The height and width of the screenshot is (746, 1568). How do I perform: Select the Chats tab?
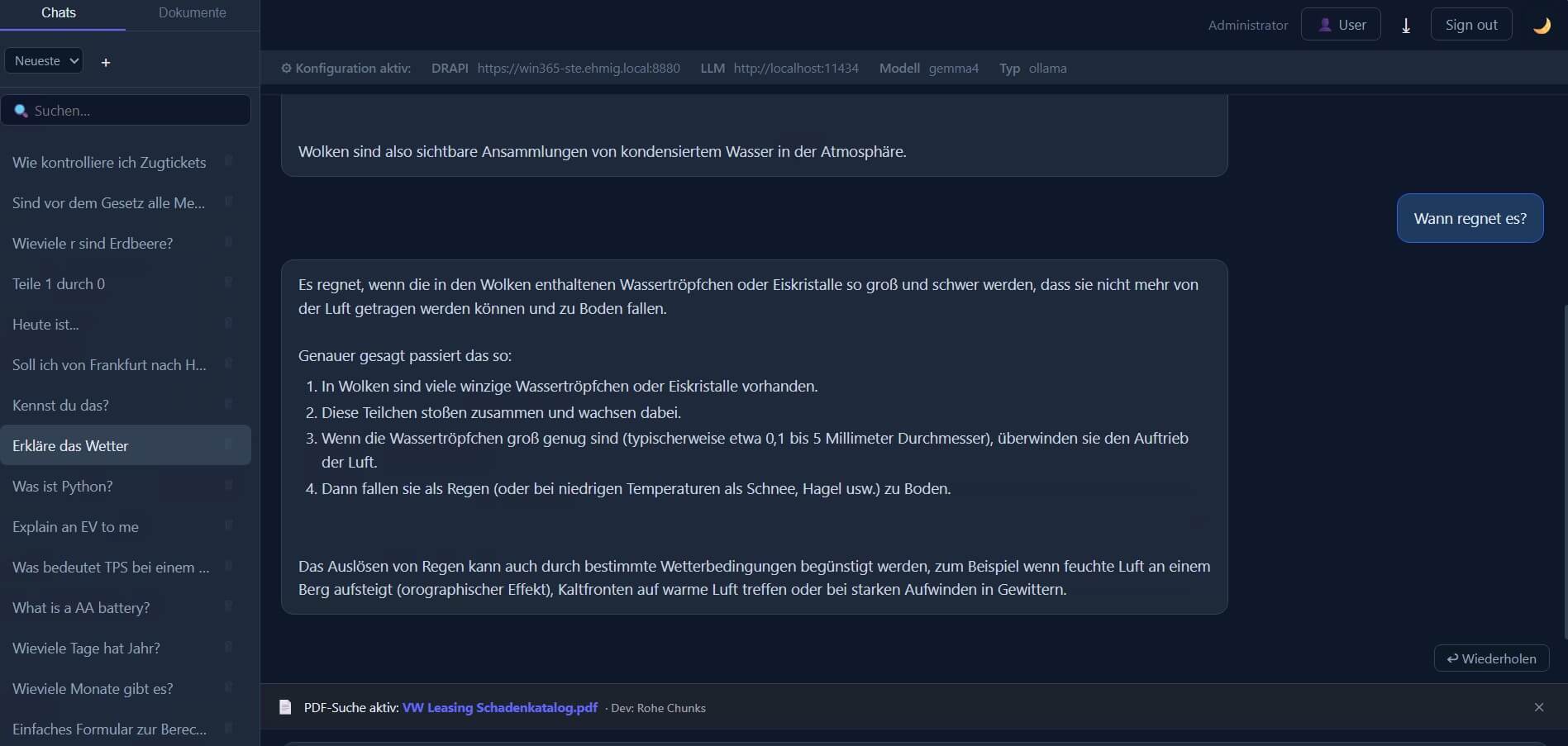[59, 13]
